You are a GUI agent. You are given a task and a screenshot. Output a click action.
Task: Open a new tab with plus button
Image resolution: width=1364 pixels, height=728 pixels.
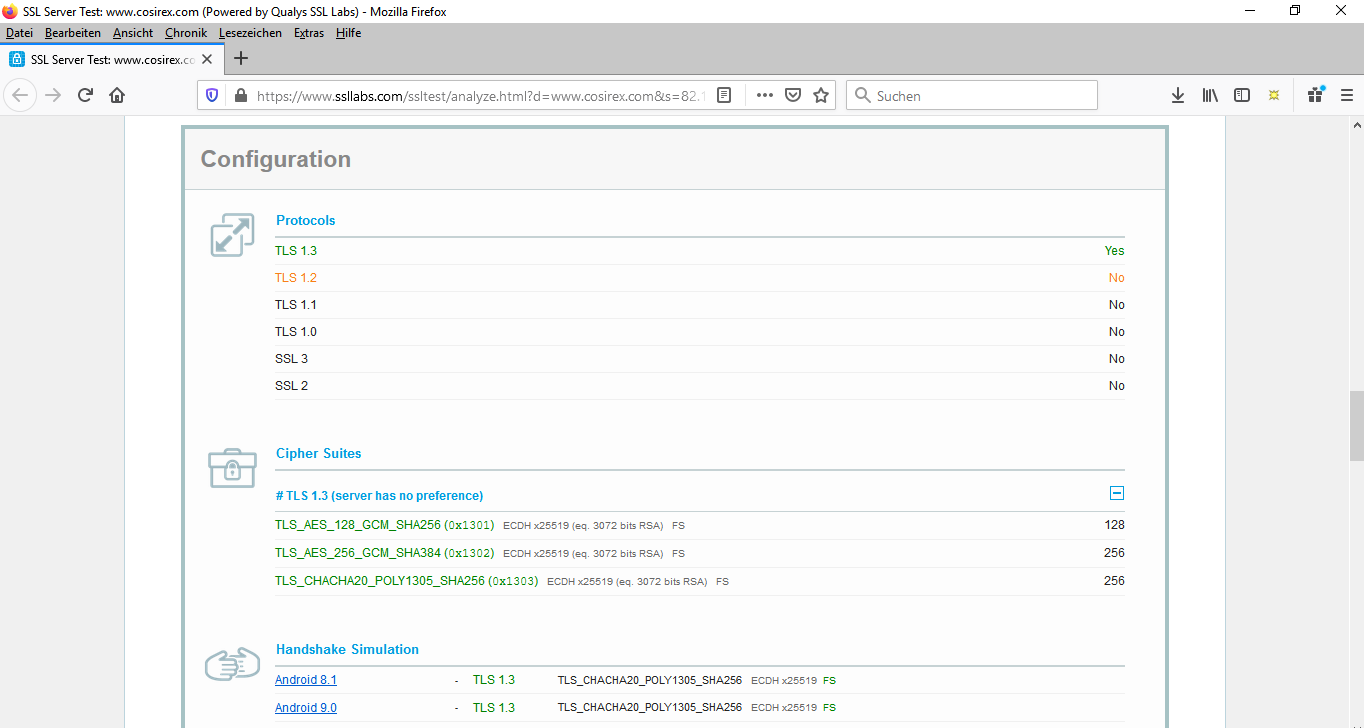point(240,58)
